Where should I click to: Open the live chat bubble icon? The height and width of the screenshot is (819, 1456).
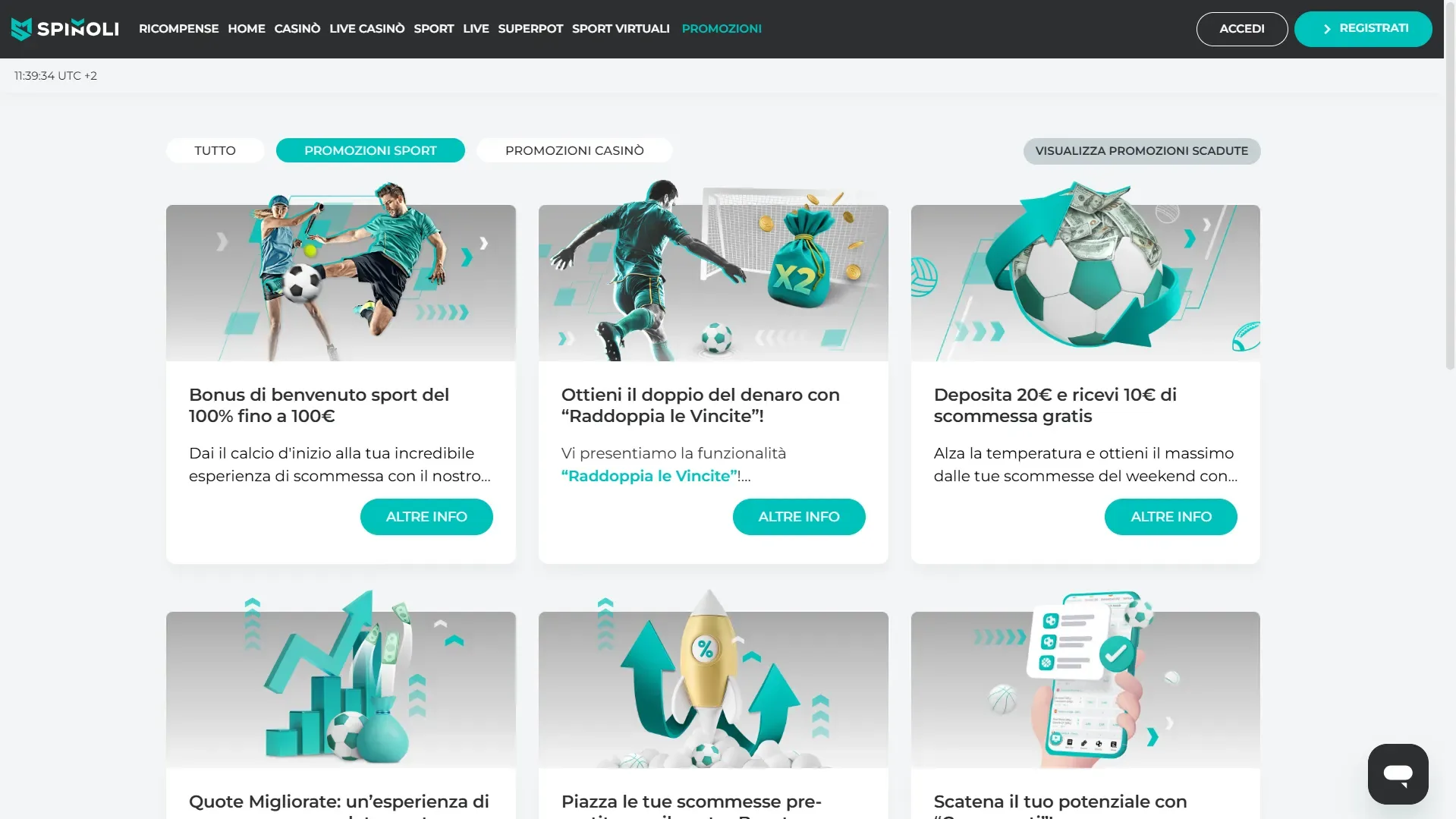1398,773
